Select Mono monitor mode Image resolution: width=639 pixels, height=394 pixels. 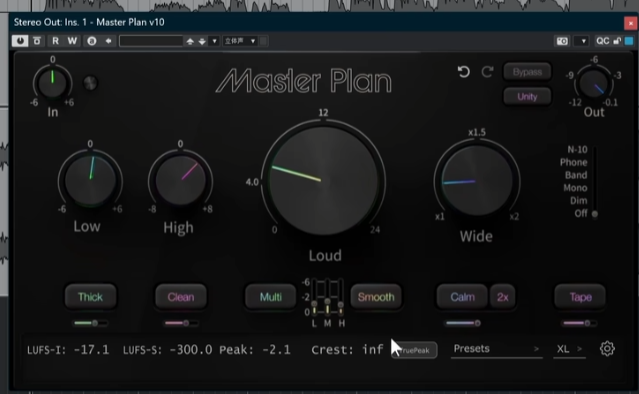575,188
